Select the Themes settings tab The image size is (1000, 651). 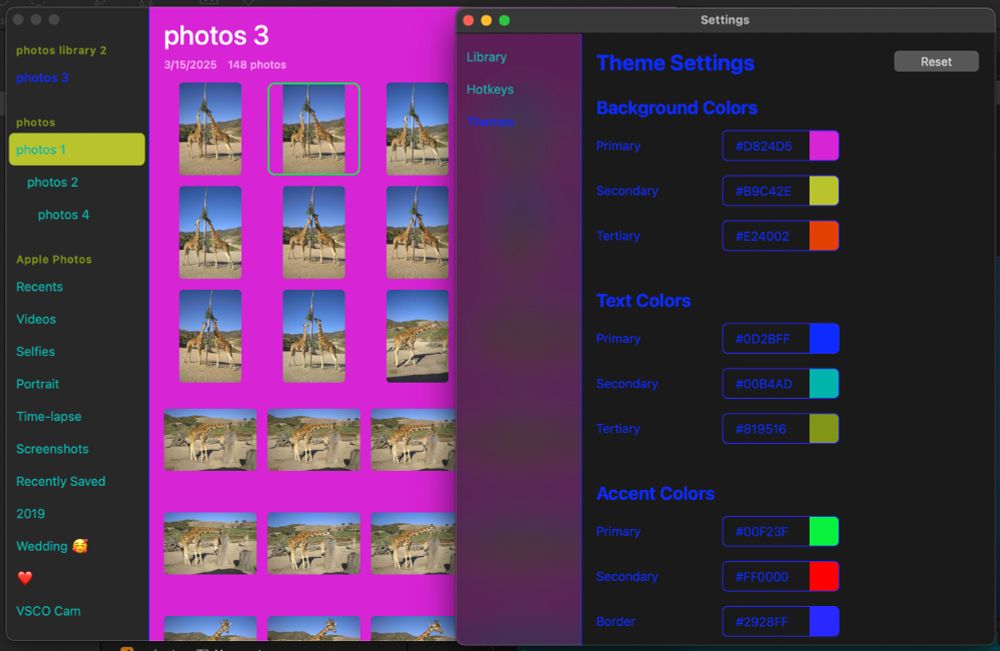[490, 122]
